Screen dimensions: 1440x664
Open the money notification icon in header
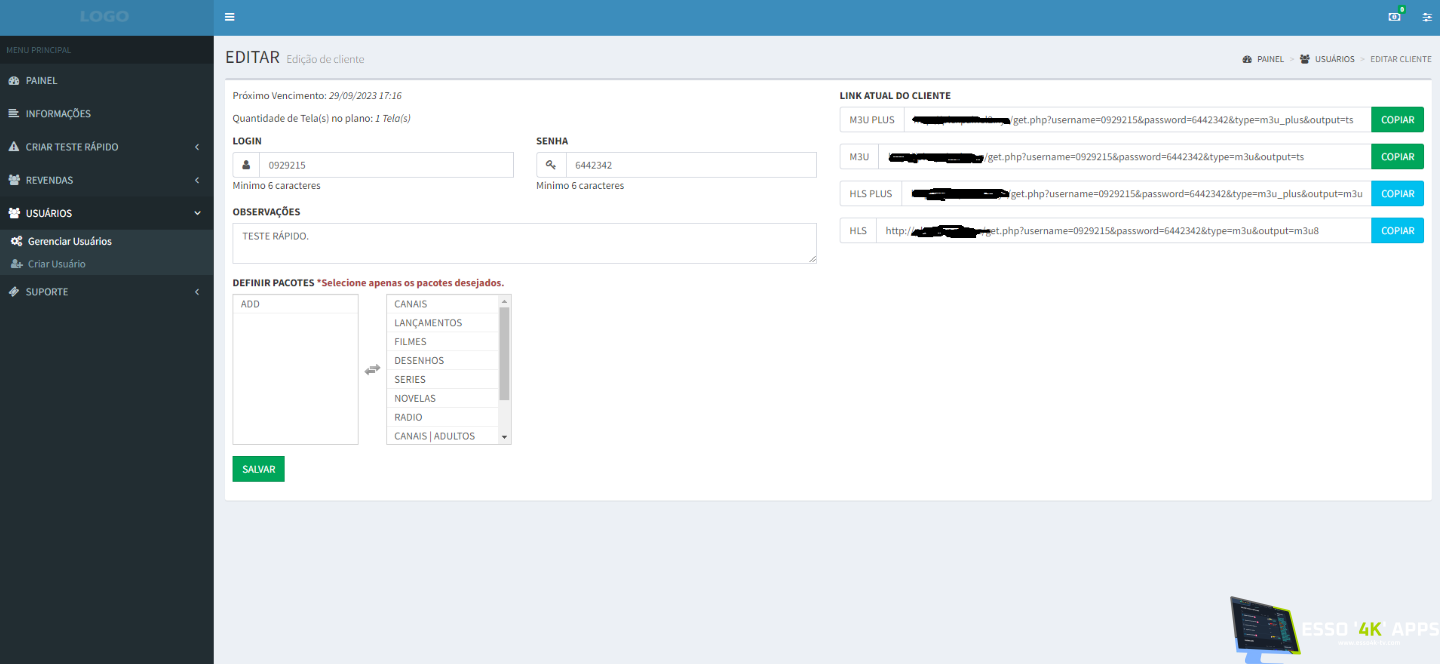[1395, 17]
